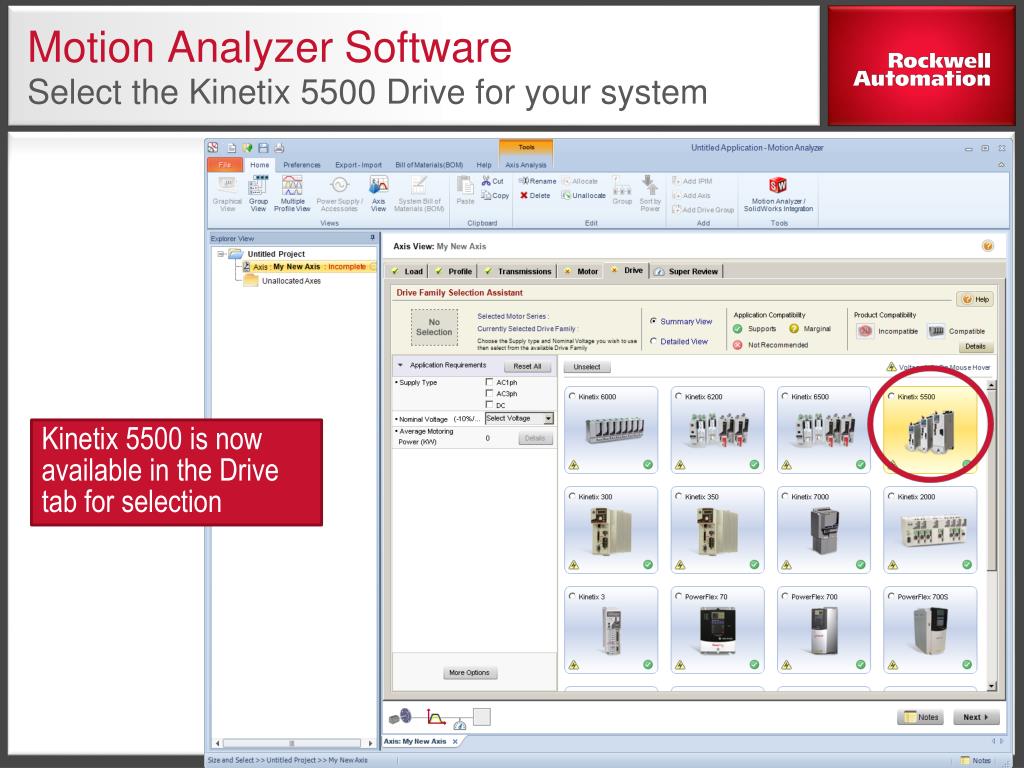The width and height of the screenshot is (1024, 768).
Task: Open the File menu tab
Action: (225, 165)
